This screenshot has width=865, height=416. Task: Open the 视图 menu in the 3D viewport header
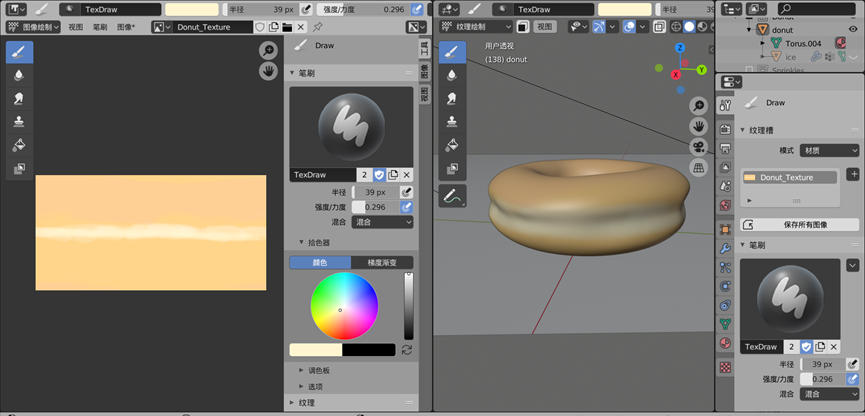tap(544, 26)
